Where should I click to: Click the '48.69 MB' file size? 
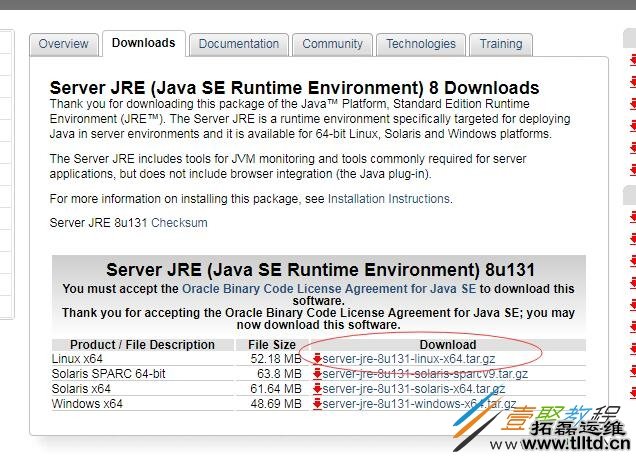276,404
